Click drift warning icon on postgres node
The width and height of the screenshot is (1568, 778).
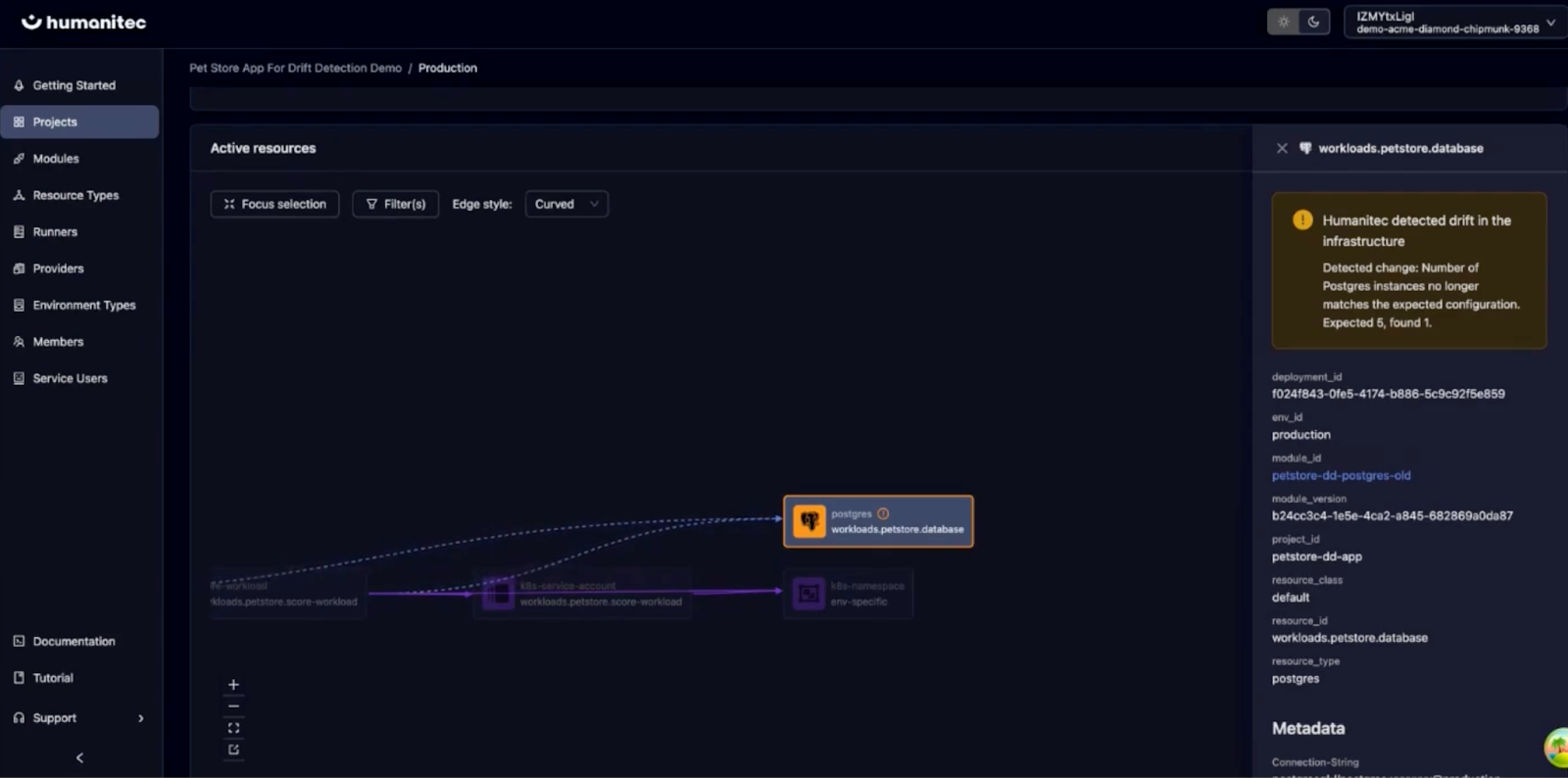coord(883,513)
